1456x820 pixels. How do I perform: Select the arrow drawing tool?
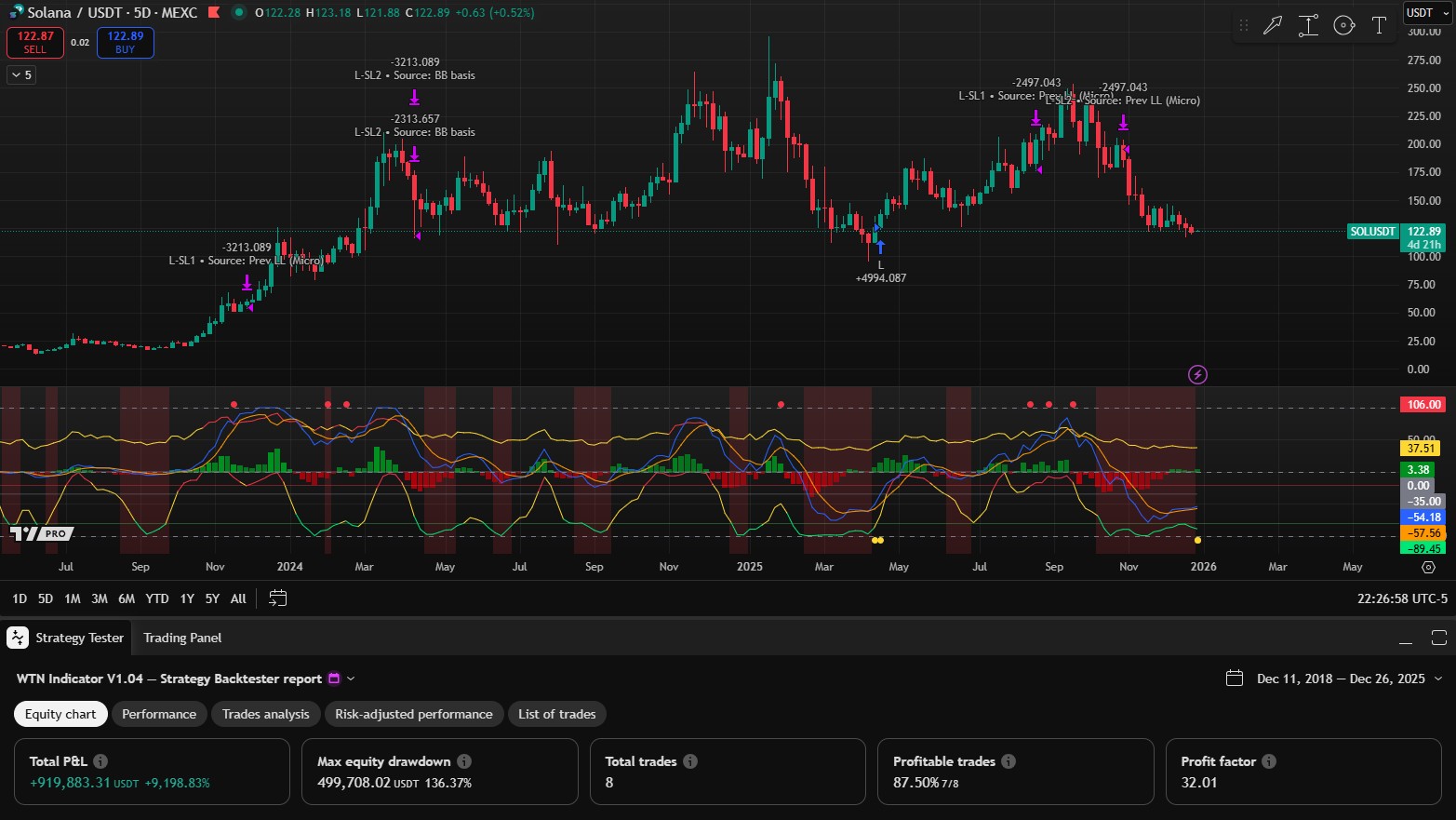point(1273,25)
